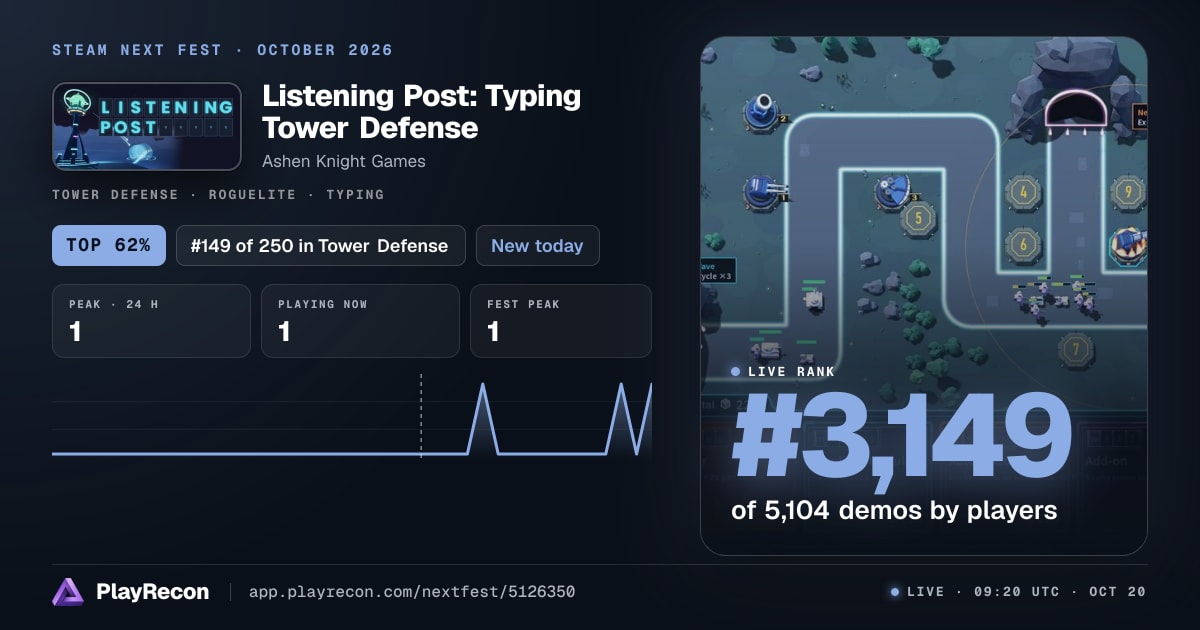Screen dimensions: 1200x630
Task: Click the tower slot numbered 7 in screenshot
Action: click(x=1076, y=349)
